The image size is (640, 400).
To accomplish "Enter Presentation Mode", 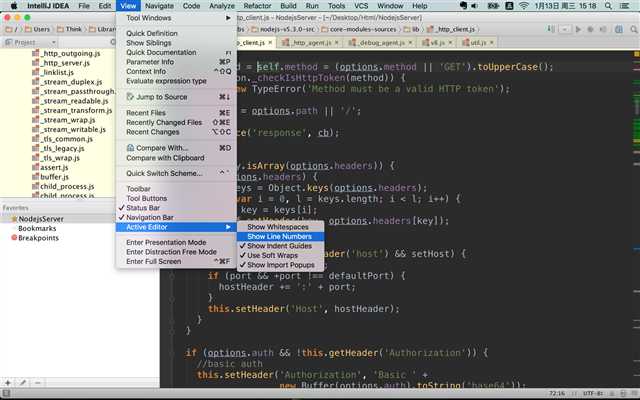I will (x=176, y=242).
